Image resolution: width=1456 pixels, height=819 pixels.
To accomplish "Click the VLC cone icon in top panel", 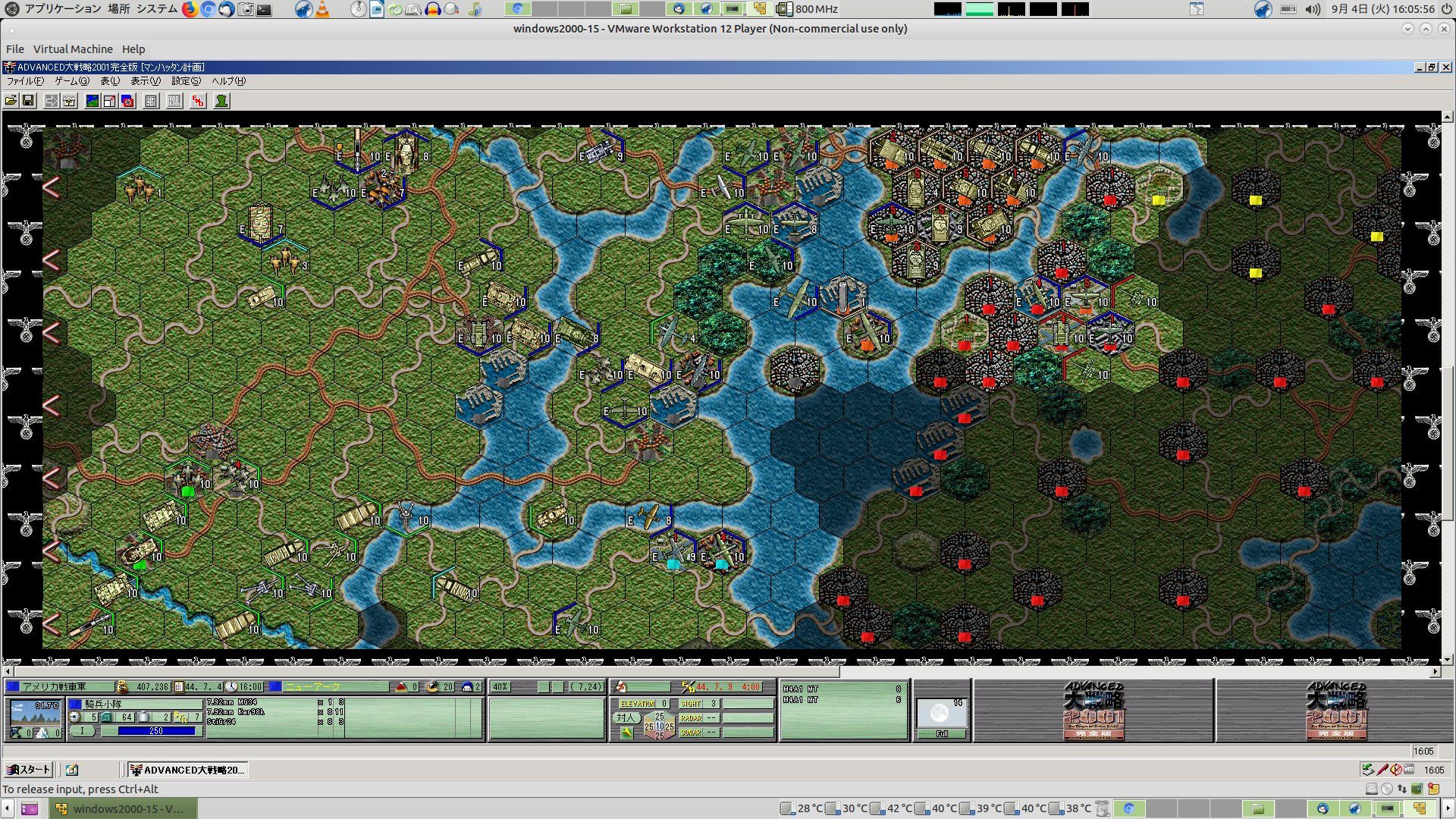I will (x=322, y=9).
